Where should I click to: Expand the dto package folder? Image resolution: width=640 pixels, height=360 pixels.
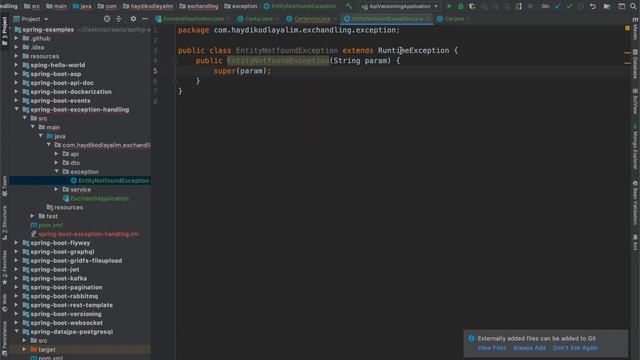tap(57, 162)
